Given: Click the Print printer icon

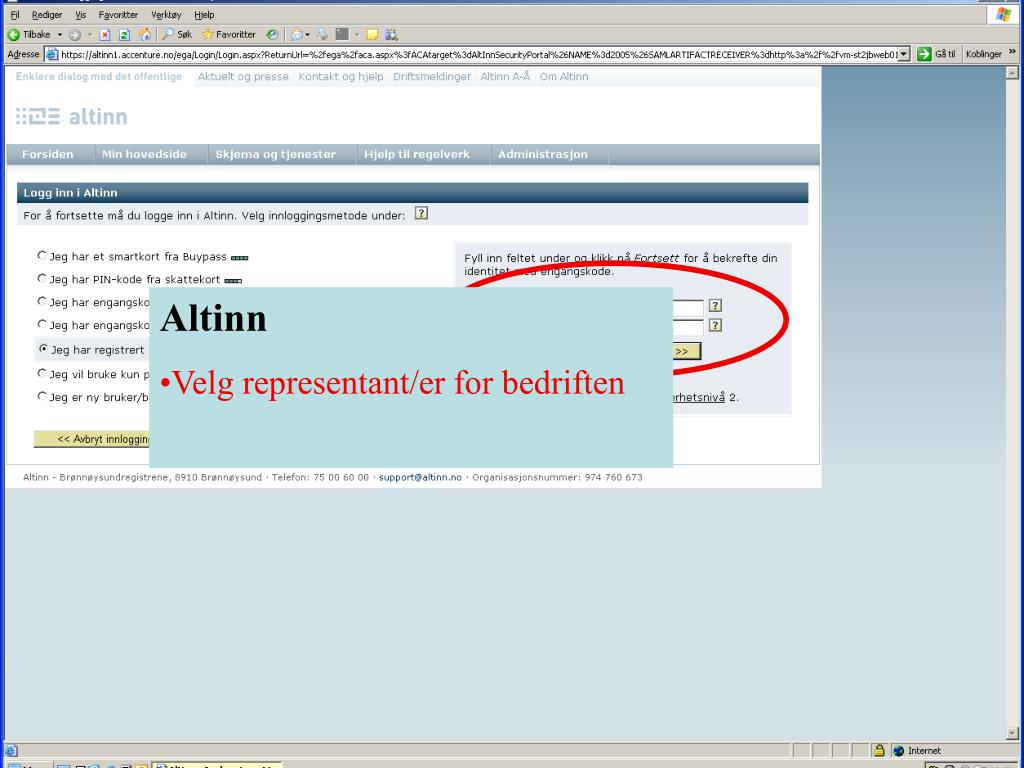Looking at the screenshot, I should click(323, 34).
